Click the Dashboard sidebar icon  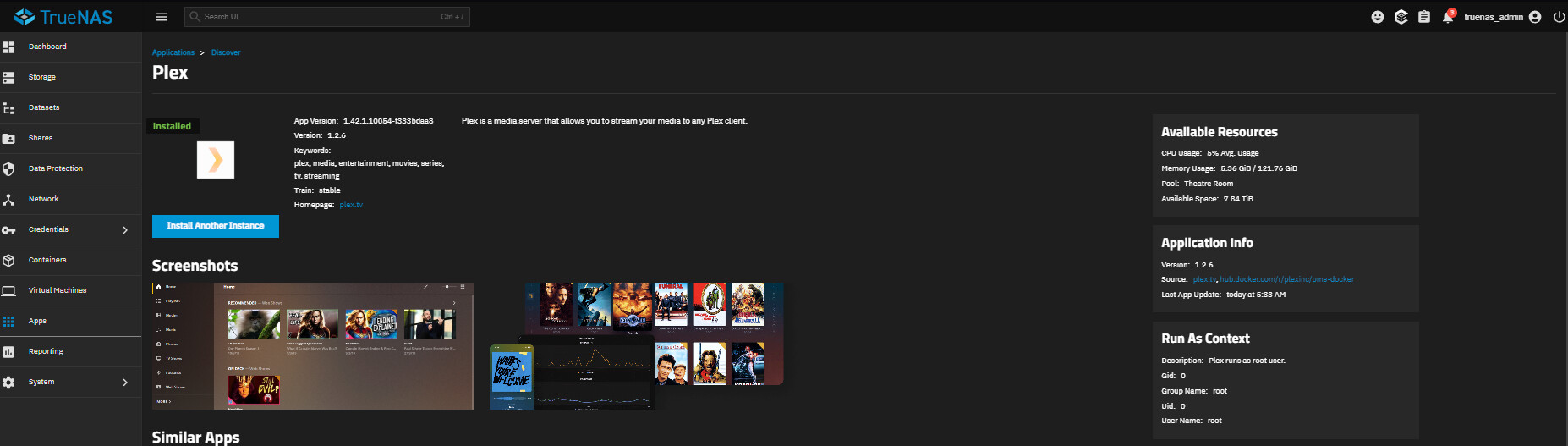[8, 47]
